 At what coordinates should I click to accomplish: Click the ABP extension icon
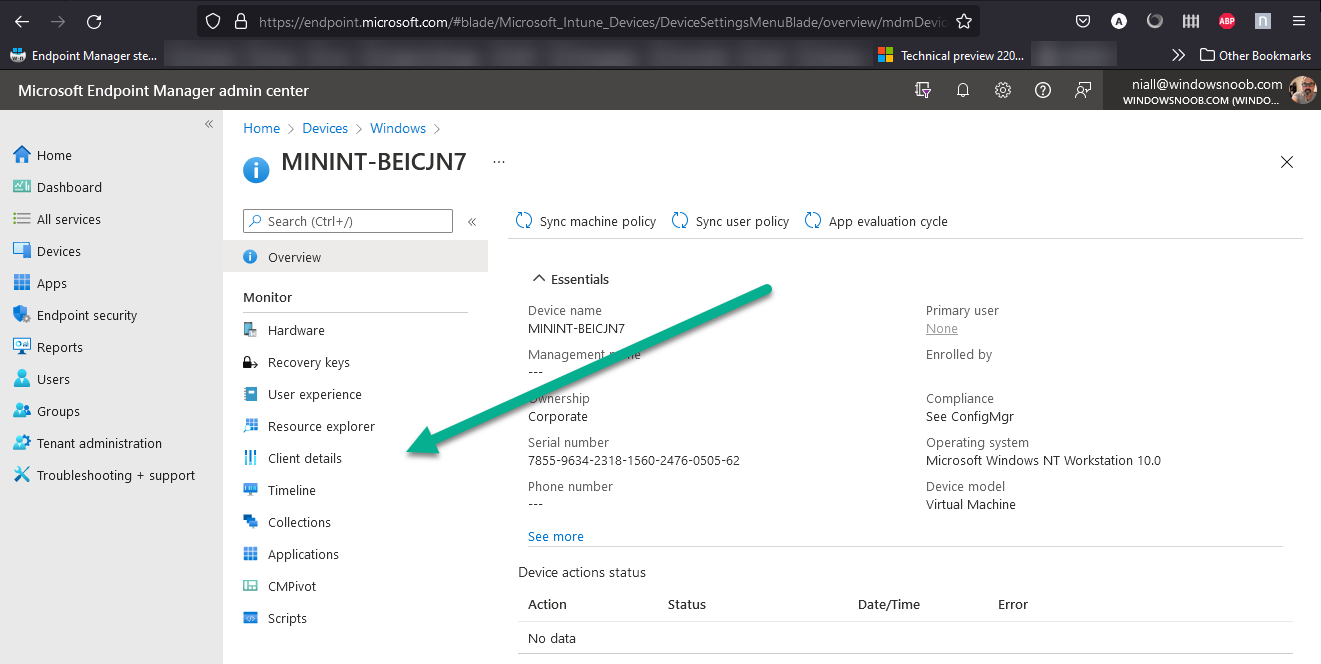coord(1227,21)
